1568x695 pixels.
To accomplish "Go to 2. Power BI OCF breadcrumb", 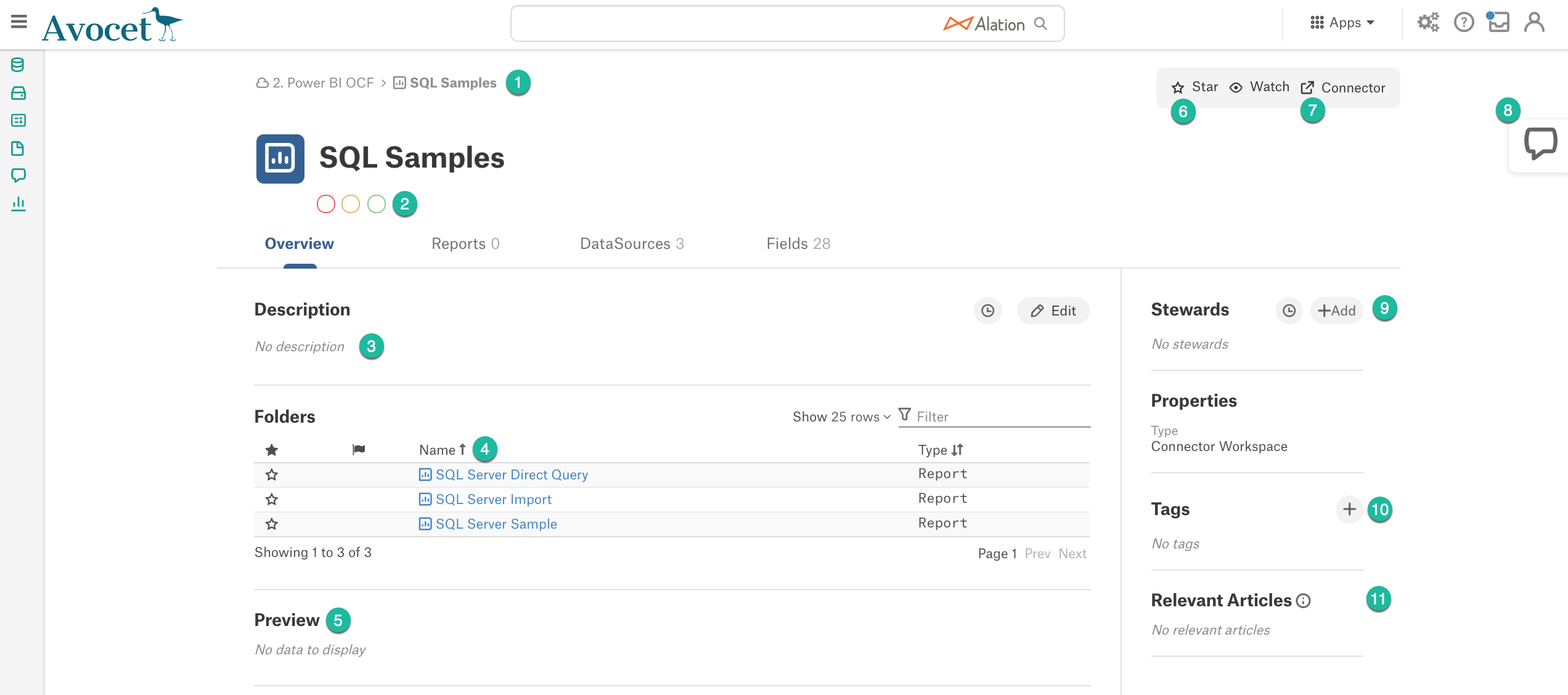I will click(x=315, y=83).
